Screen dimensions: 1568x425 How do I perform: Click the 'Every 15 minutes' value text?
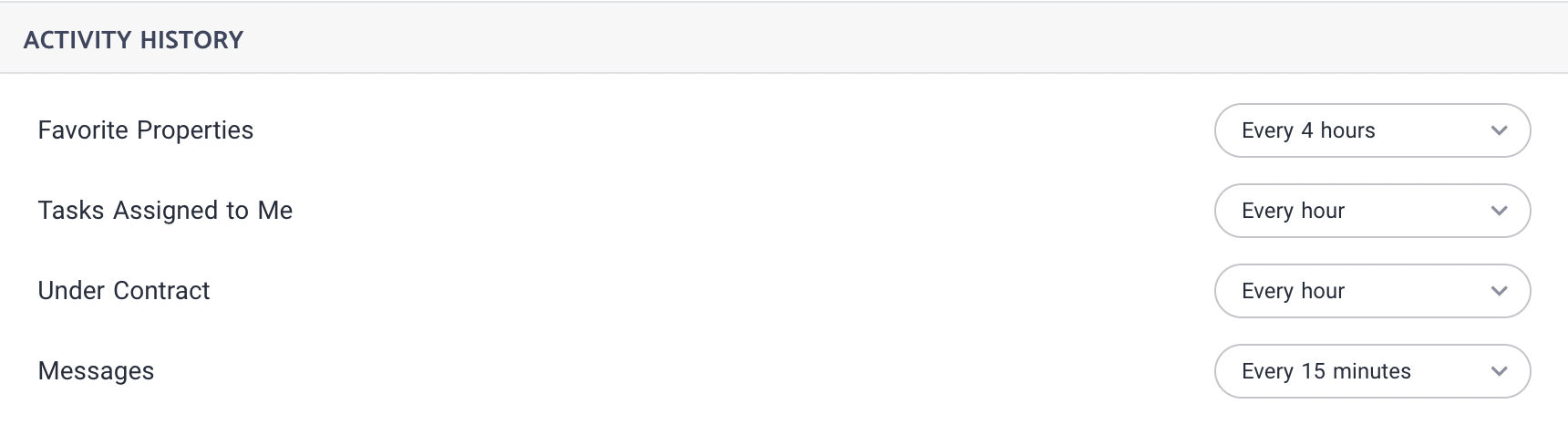1326,372
